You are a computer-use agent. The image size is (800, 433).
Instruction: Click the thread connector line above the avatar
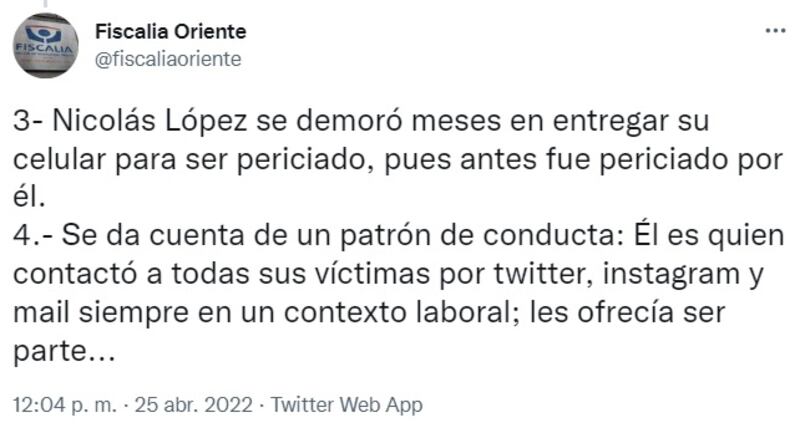(x=45, y=4)
